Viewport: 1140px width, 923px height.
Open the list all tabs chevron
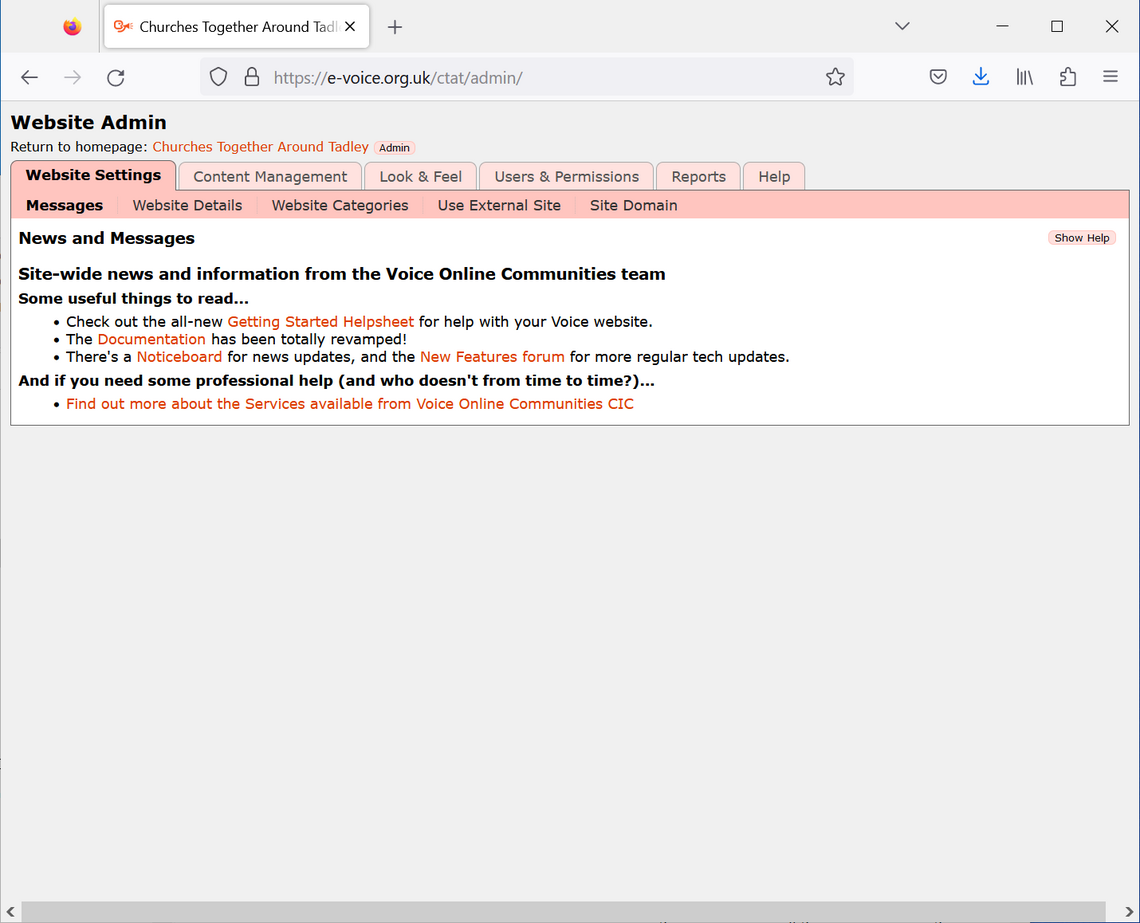(x=902, y=26)
